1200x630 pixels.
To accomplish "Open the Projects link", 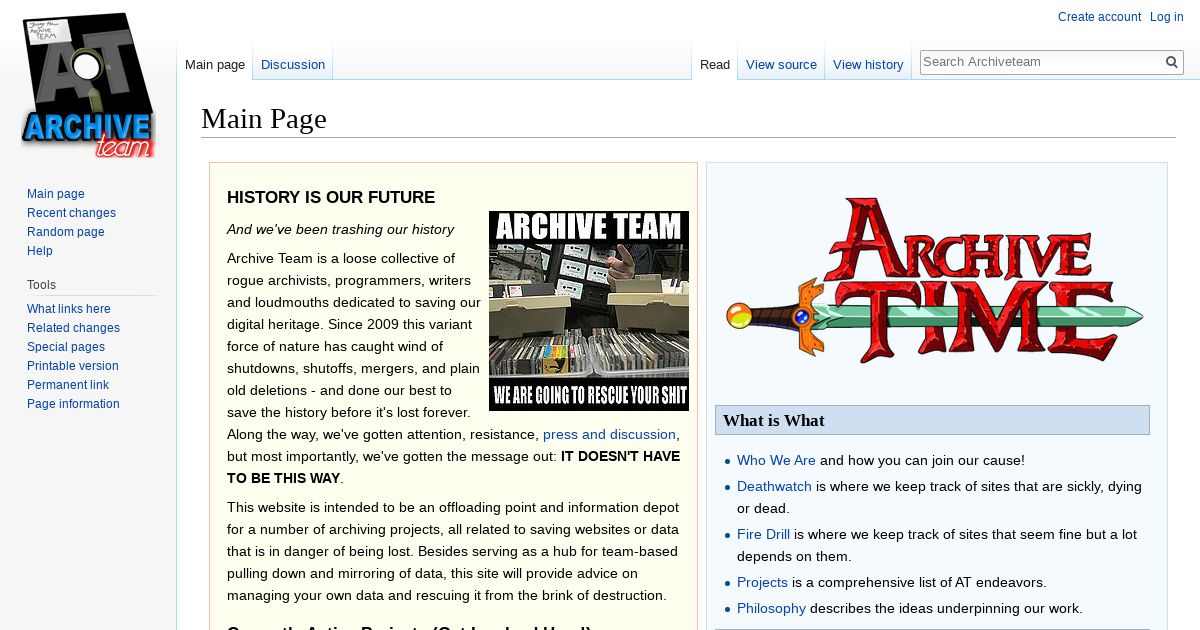I will pos(762,583).
